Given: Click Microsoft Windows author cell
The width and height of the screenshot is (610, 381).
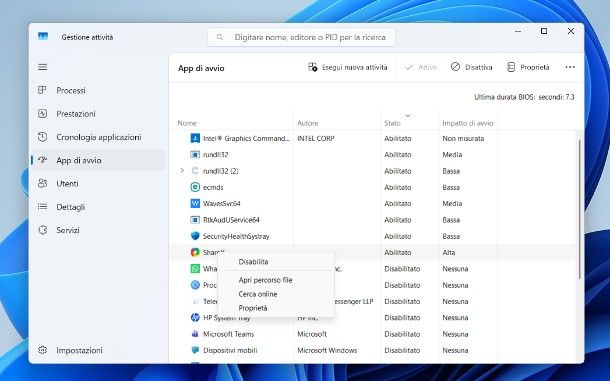Looking at the screenshot, I should click(x=327, y=350).
